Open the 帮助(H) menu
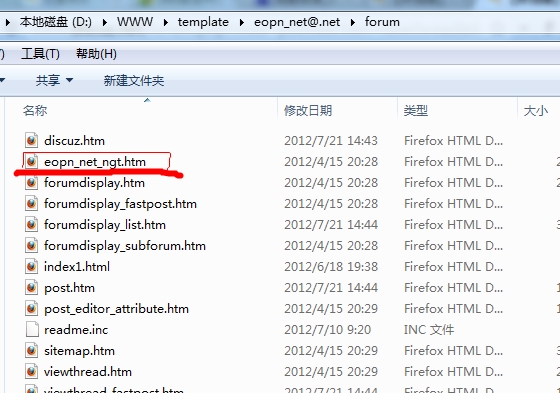 pyautogui.click(x=96, y=54)
